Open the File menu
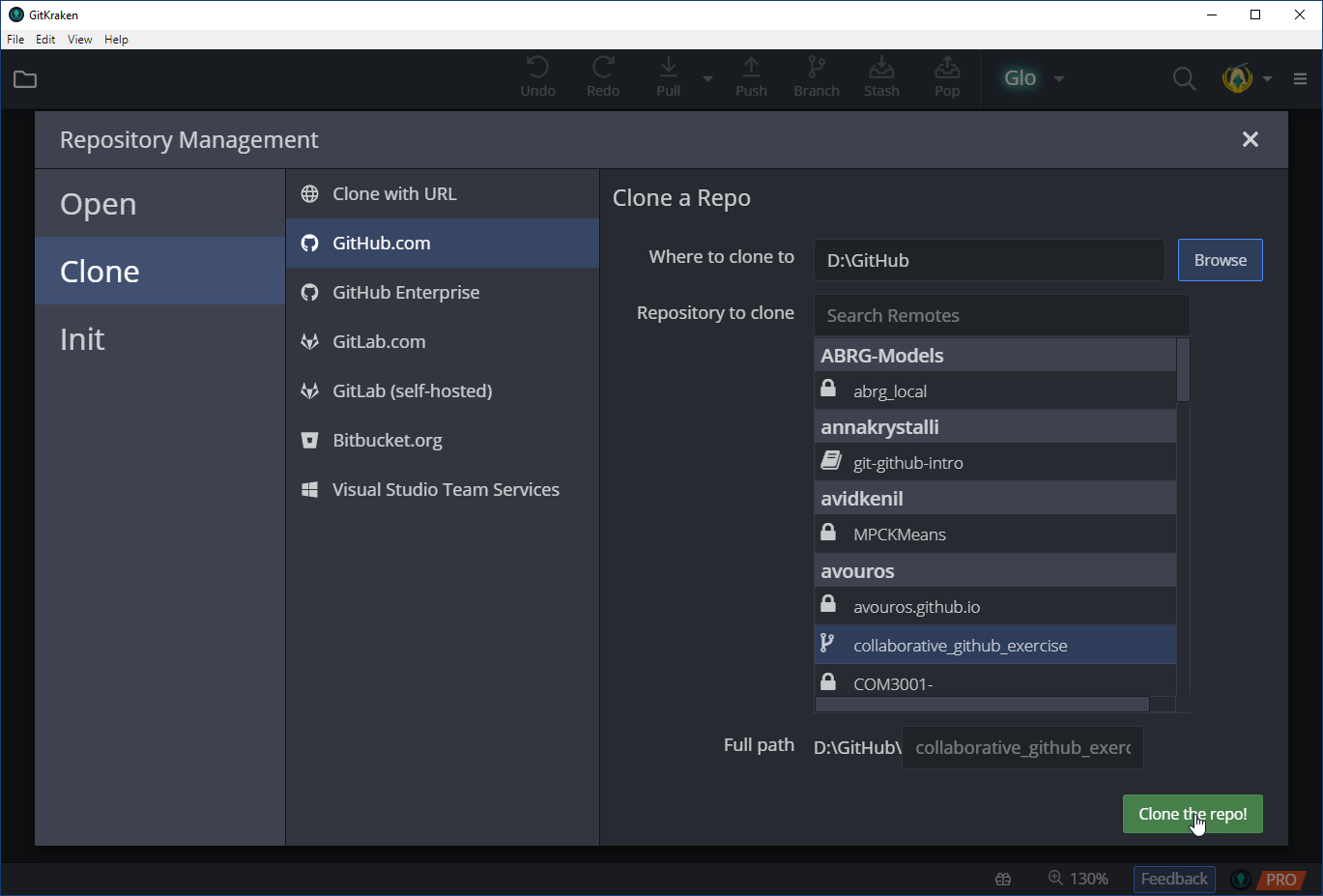The height and width of the screenshot is (896, 1323). tap(15, 40)
